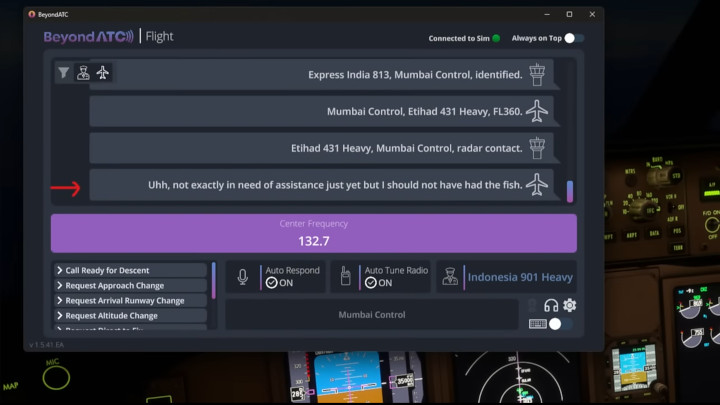The image size is (720, 405).
Task: Expand Request Approach Change option
Action: pos(131,286)
